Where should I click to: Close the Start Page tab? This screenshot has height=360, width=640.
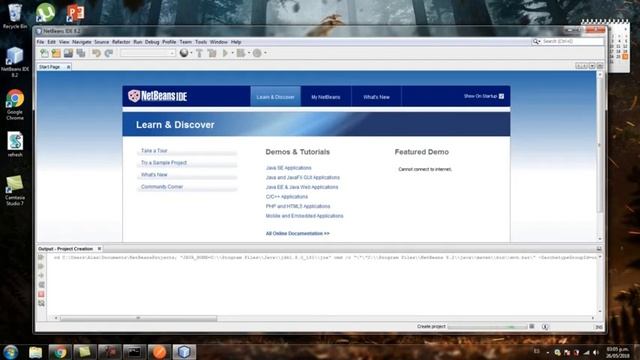click(x=68, y=67)
